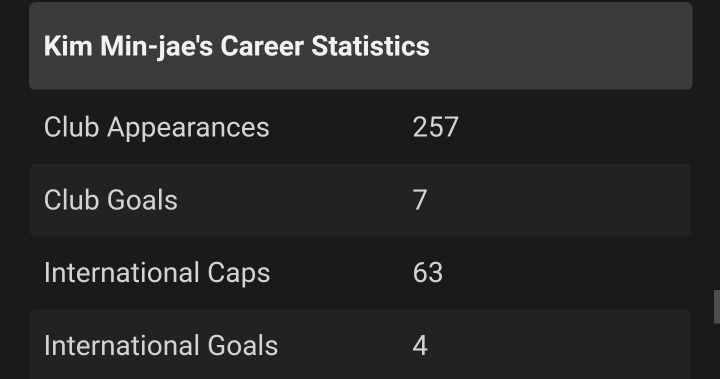Screen dimensions: 720x379
Task: Click the international goals value 4
Action: click(x=420, y=345)
